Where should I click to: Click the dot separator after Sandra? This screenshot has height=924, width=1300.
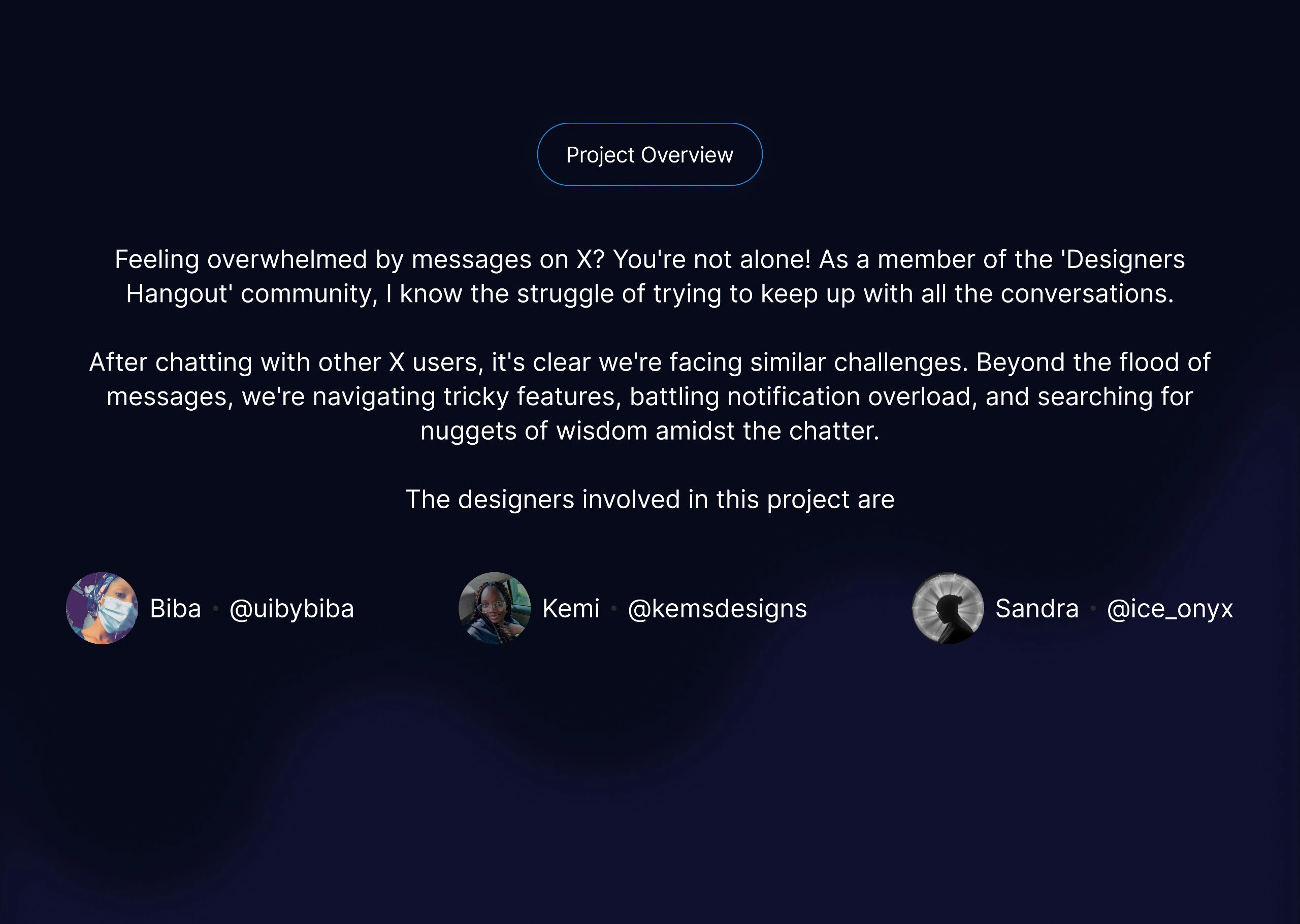pos(1093,609)
